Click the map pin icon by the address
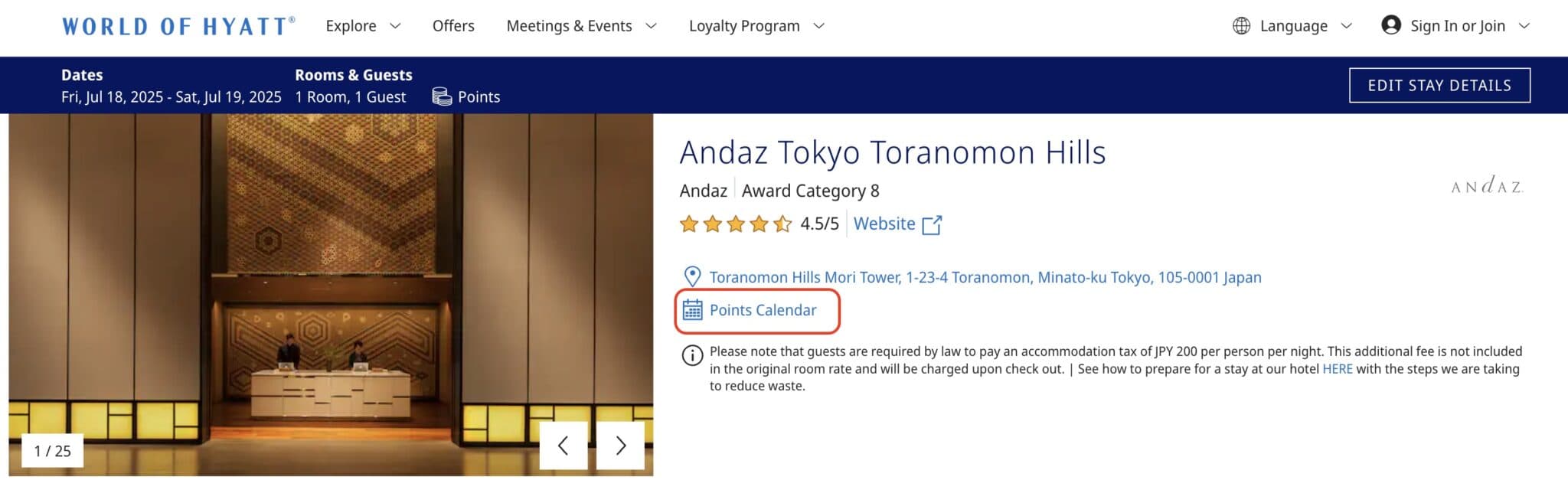 click(691, 276)
